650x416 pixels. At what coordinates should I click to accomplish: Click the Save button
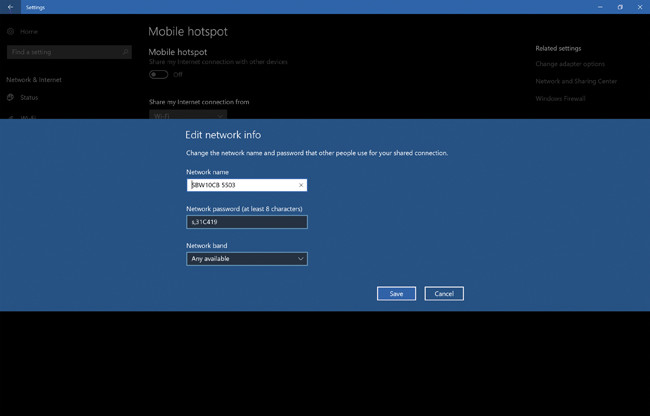pos(396,294)
